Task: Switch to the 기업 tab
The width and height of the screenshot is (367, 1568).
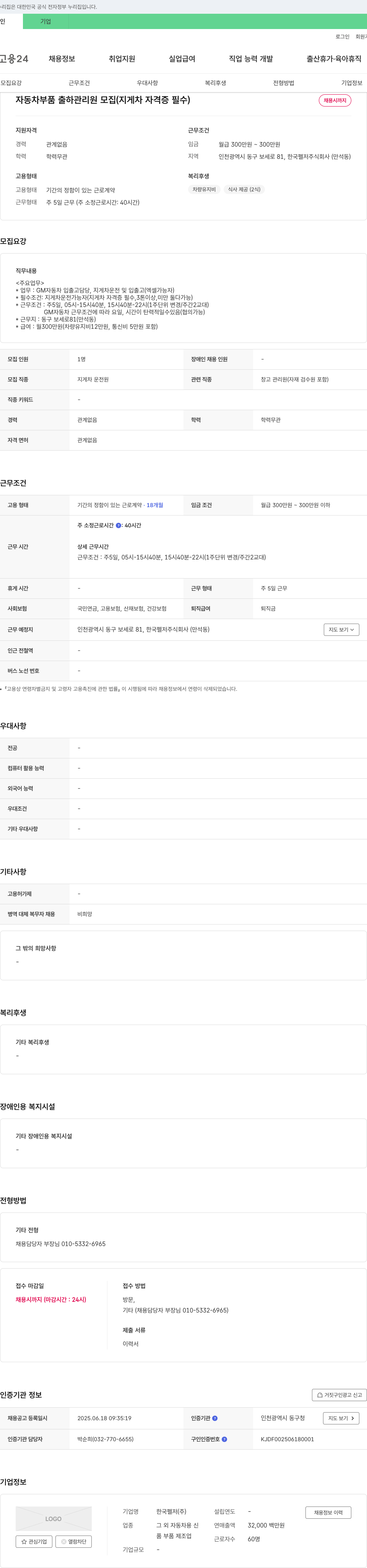Action: pos(46,21)
